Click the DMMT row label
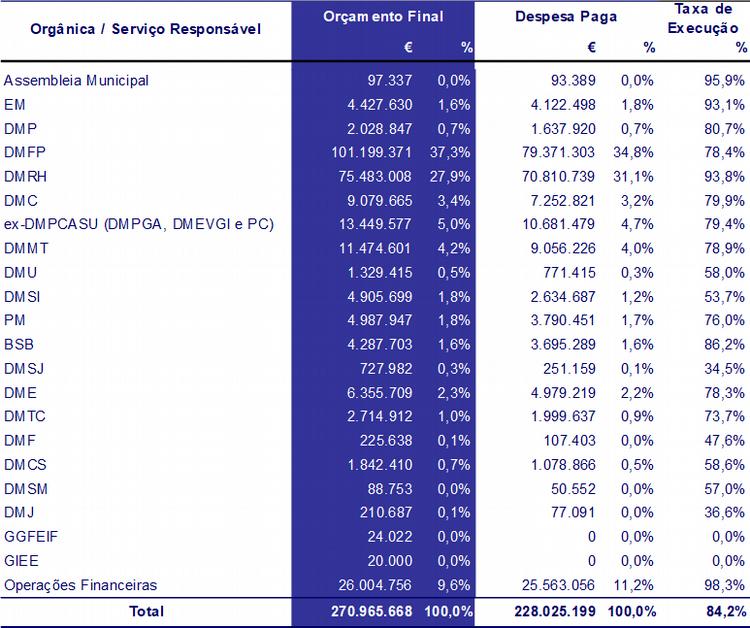 pos(26,248)
